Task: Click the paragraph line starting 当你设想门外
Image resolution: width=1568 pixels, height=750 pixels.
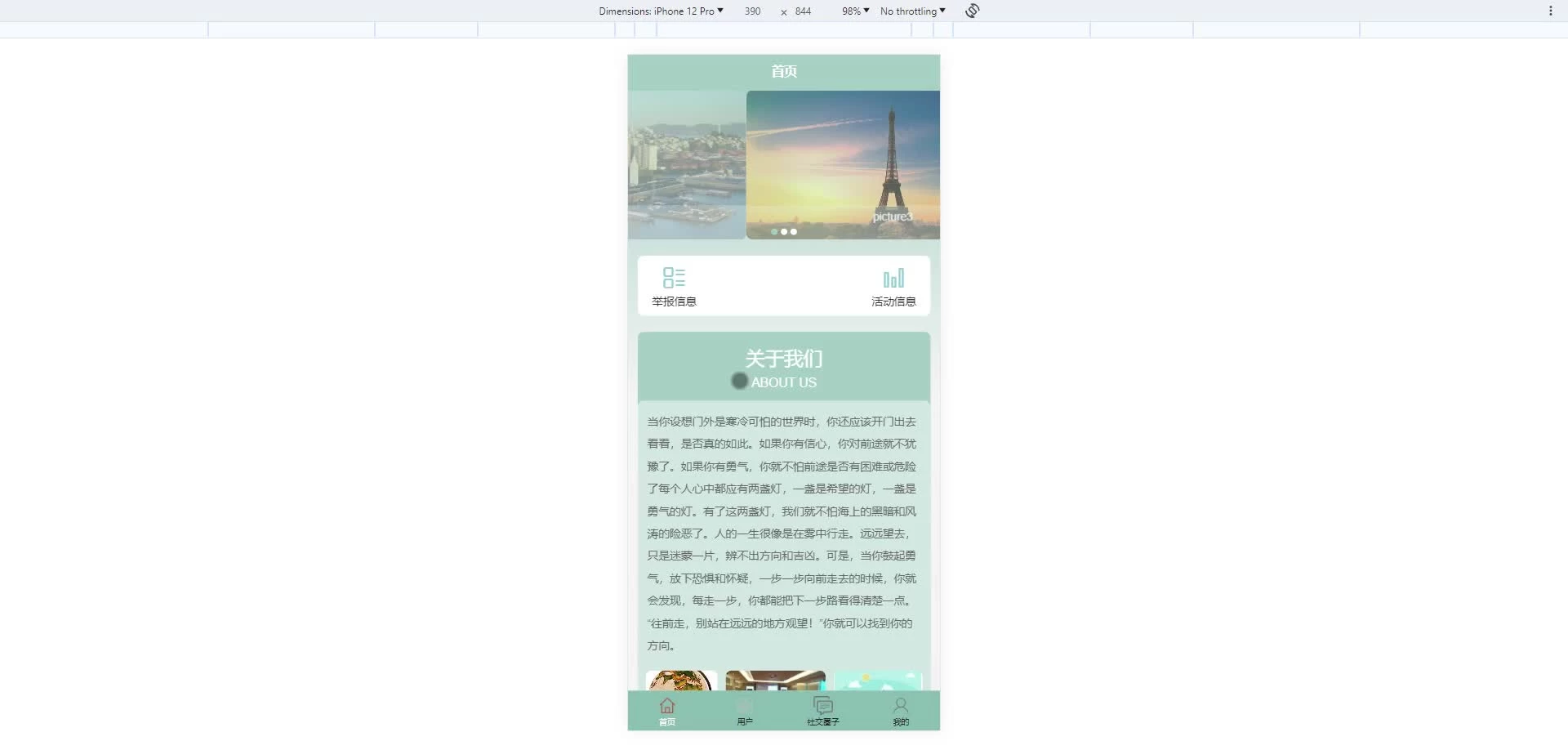Action: pyautogui.click(x=782, y=422)
